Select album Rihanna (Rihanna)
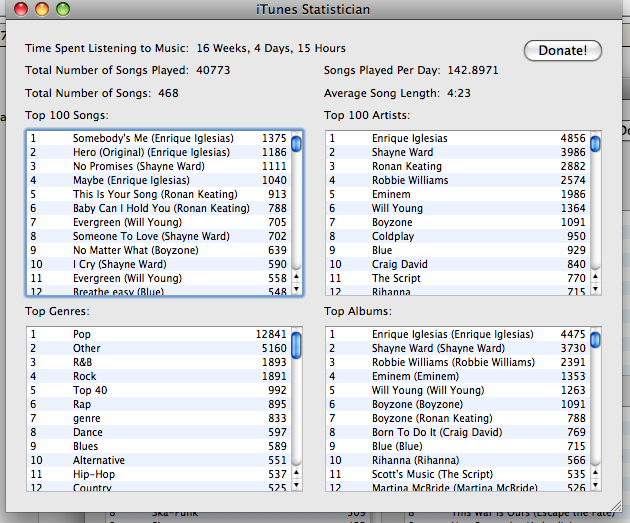Image resolution: width=630 pixels, height=523 pixels. (x=458, y=460)
